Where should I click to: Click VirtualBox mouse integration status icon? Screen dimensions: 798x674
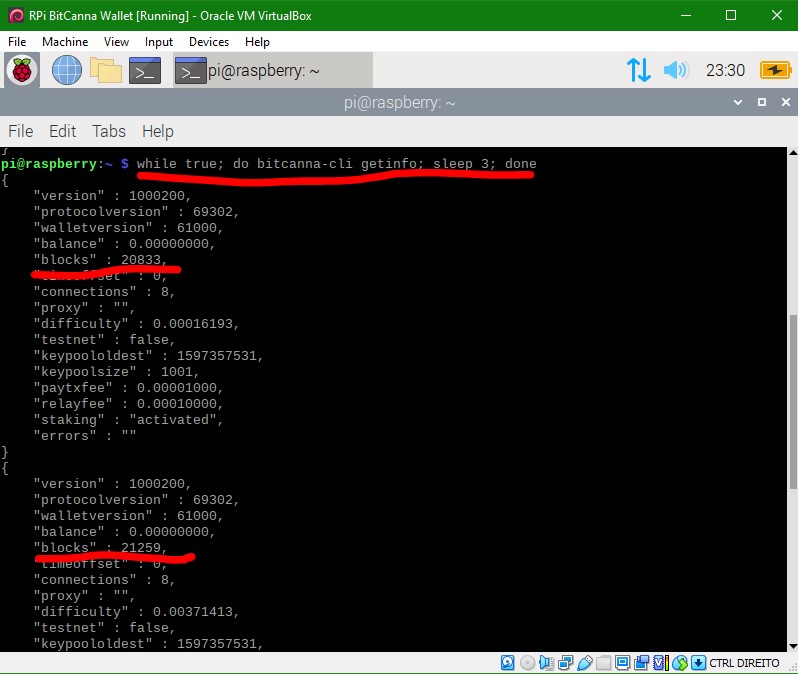coord(680,663)
